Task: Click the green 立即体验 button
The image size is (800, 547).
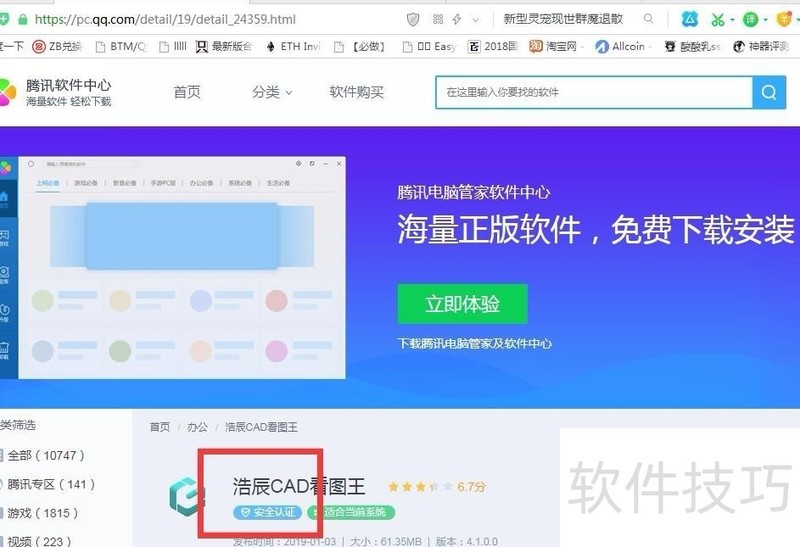Action: [x=462, y=304]
